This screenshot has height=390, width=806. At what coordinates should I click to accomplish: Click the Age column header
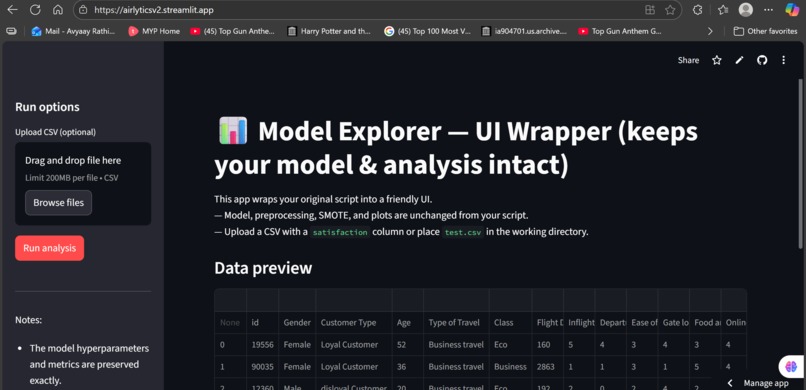(408, 323)
